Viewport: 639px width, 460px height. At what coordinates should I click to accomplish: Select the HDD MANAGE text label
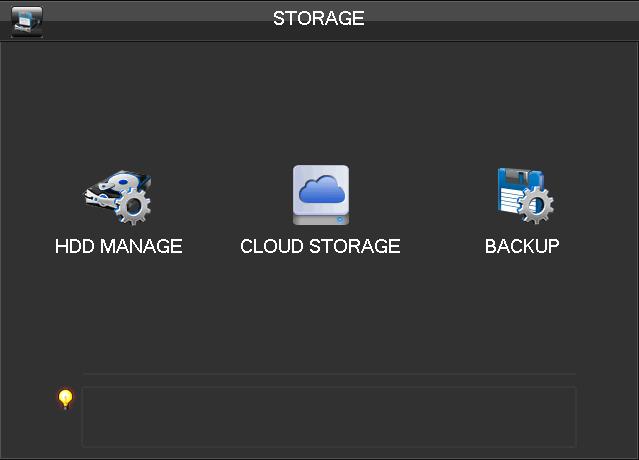tap(119, 246)
